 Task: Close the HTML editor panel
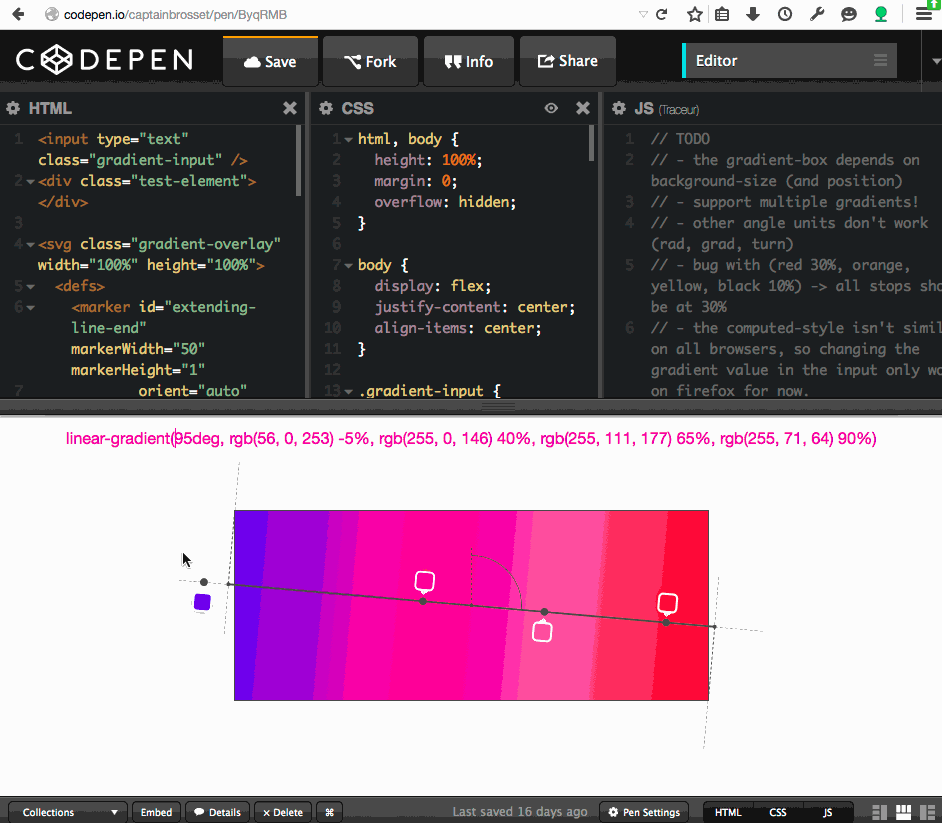pyautogui.click(x=289, y=109)
